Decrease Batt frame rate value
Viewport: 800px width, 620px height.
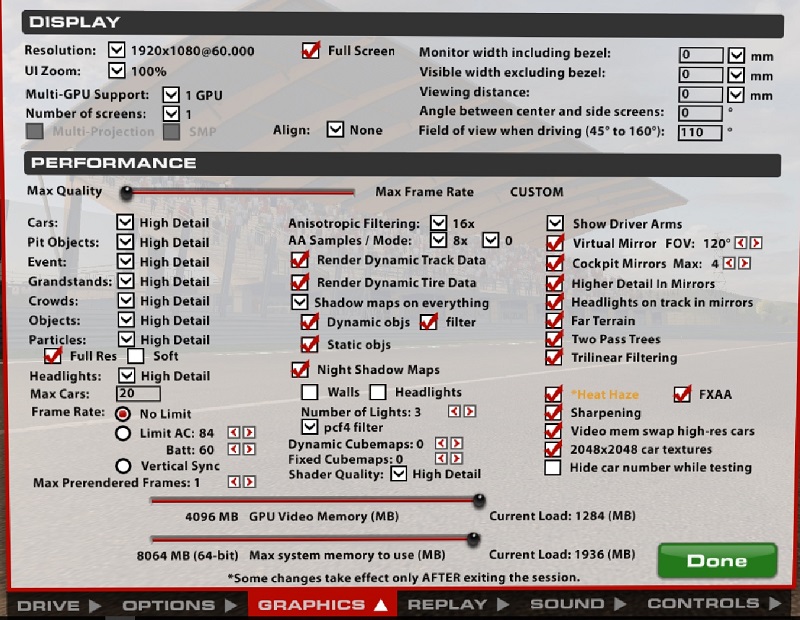(x=234, y=450)
